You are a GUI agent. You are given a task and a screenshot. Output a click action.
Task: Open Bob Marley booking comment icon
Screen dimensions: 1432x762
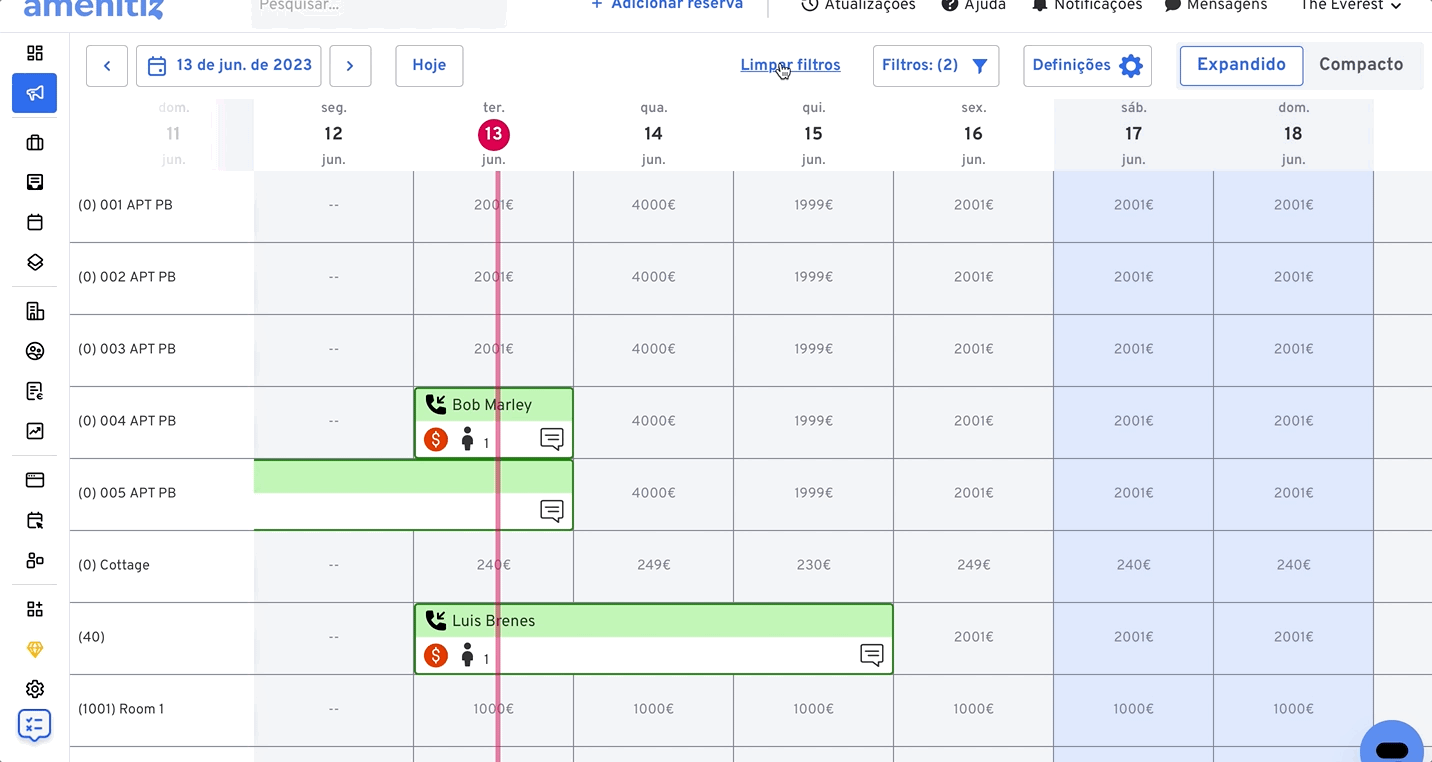pos(552,438)
